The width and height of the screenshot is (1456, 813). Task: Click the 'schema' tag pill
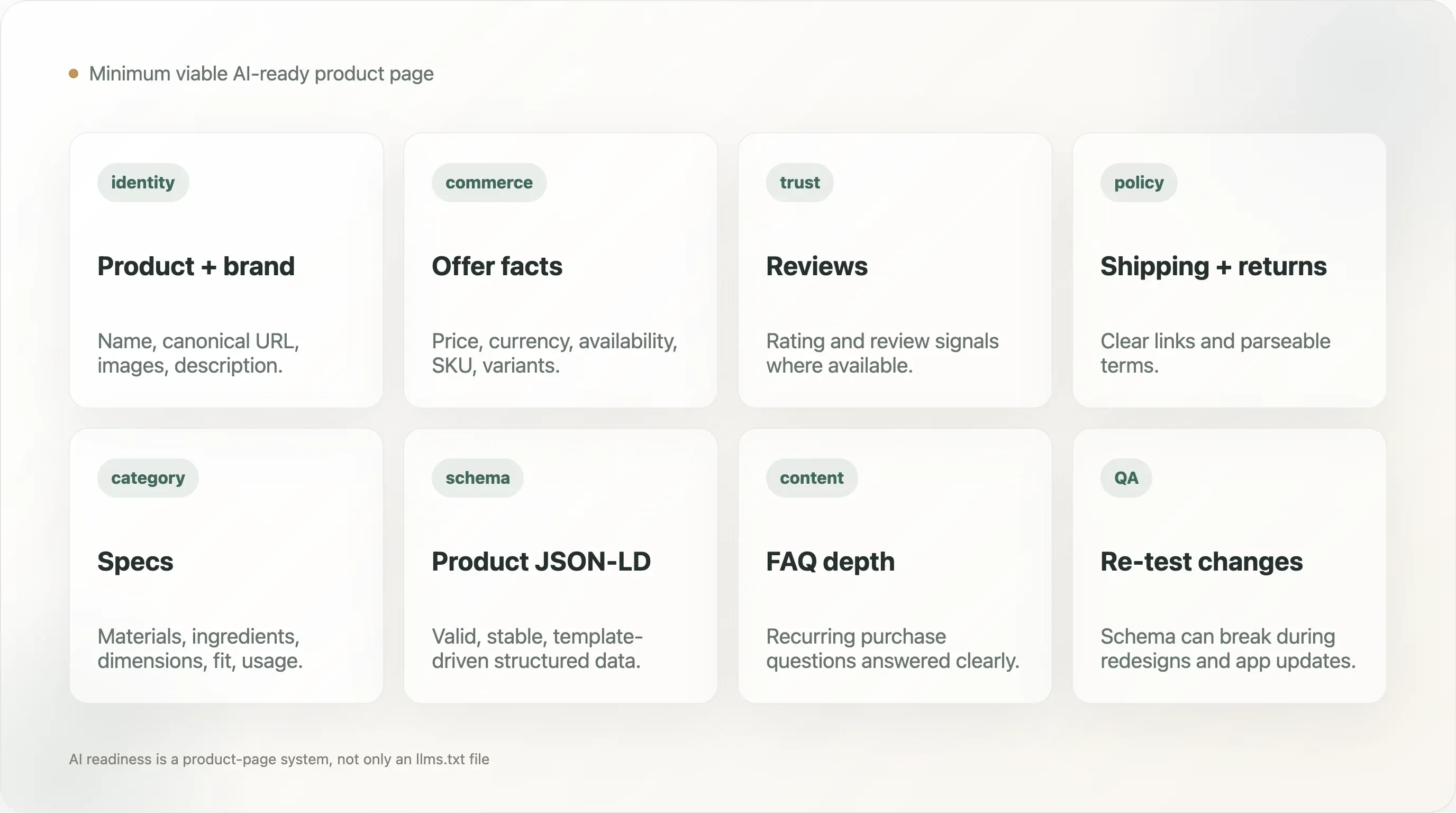pos(478,478)
